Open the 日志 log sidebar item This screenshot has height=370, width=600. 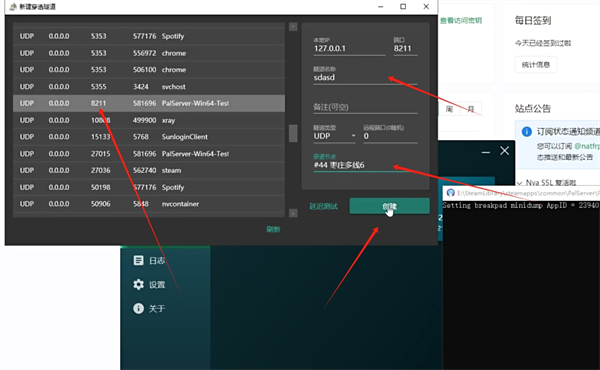(x=149, y=261)
